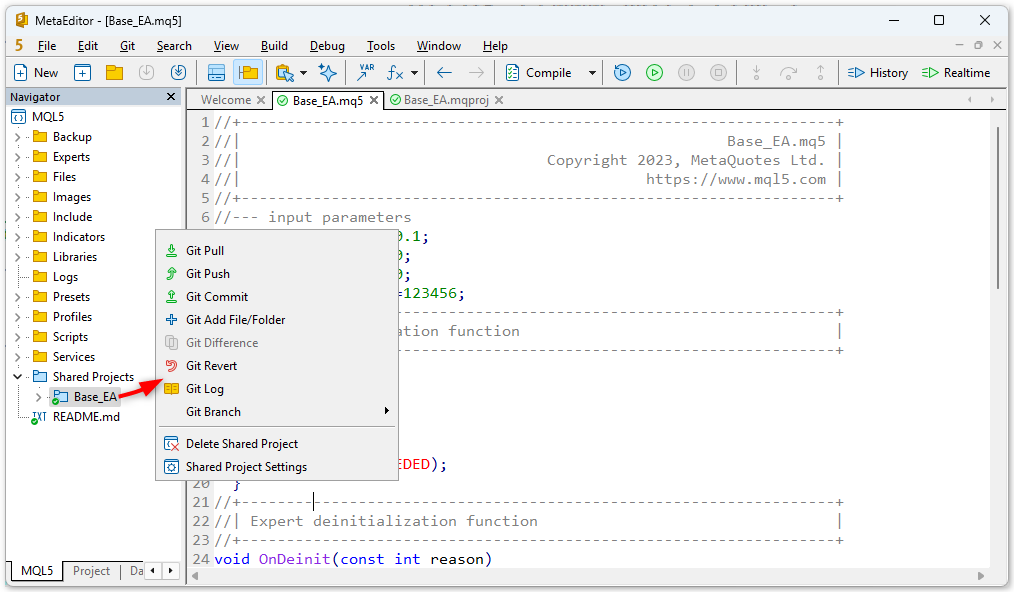Switch to the MQL5 bottom tab
The width and height of the screenshot is (1014, 592).
pyautogui.click(x=37, y=571)
